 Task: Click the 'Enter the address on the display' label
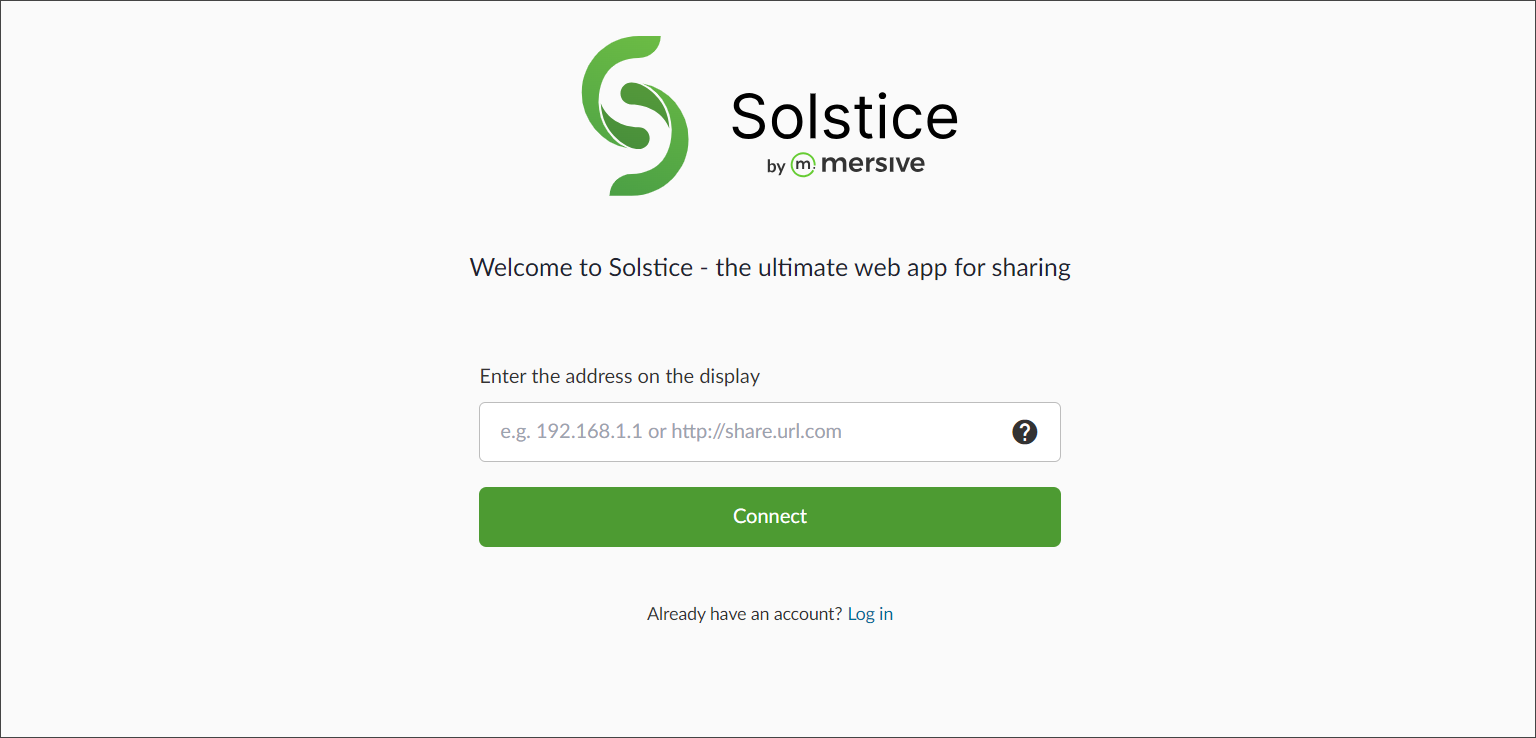(620, 376)
